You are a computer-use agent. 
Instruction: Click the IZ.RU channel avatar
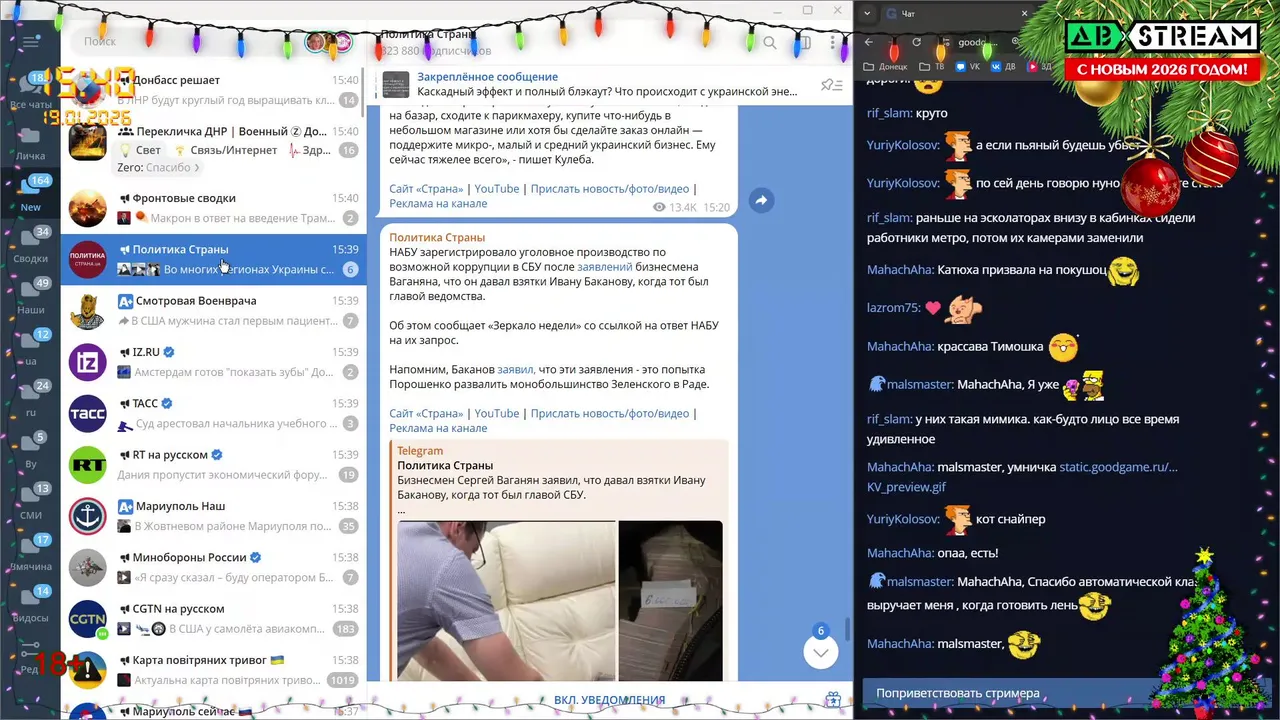click(88, 362)
